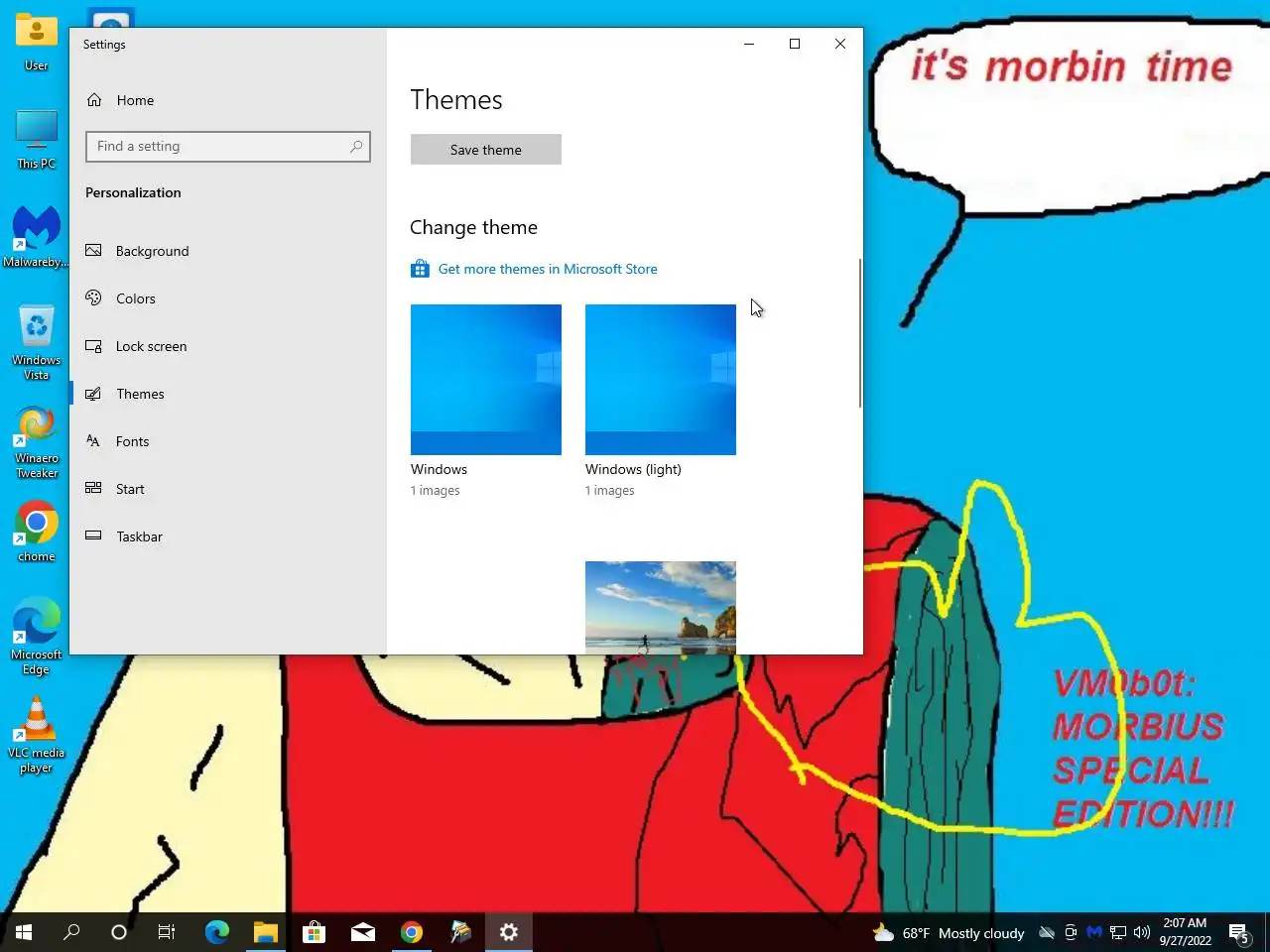
Task: Apply the Windows theme thumbnail
Action: pyautogui.click(x=485, y=380)
